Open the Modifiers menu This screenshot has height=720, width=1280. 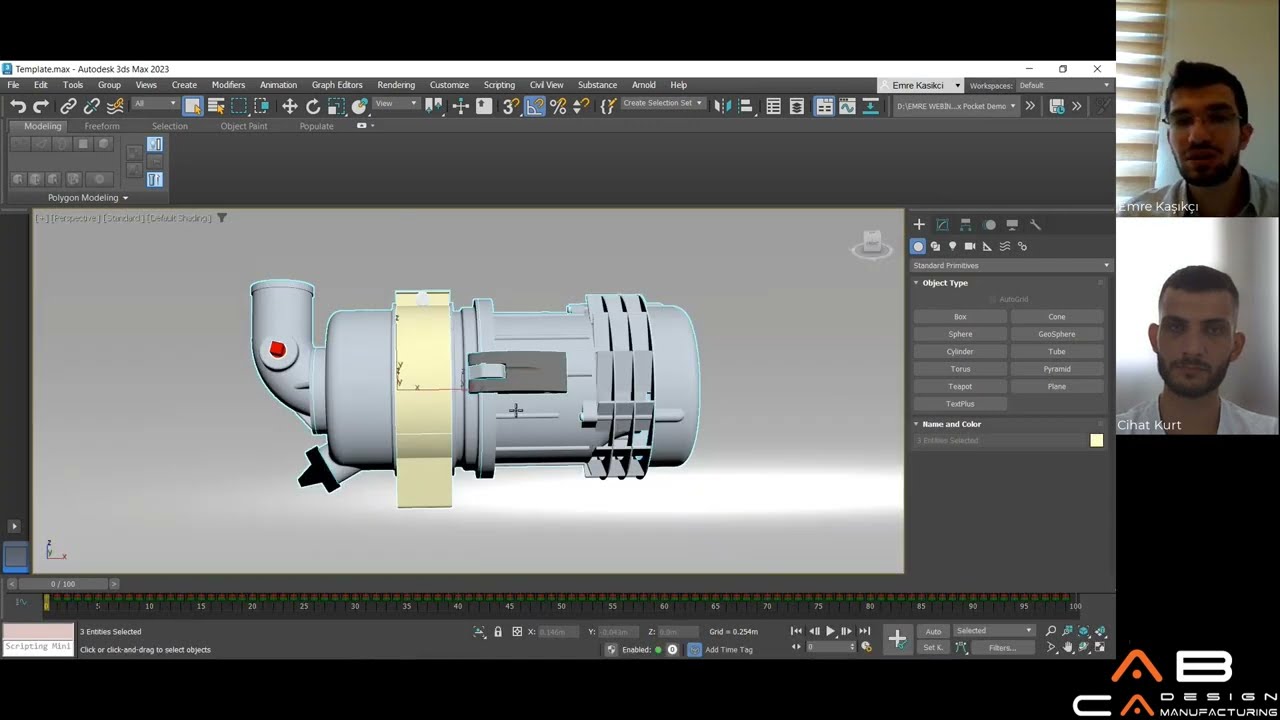[228, 85]
